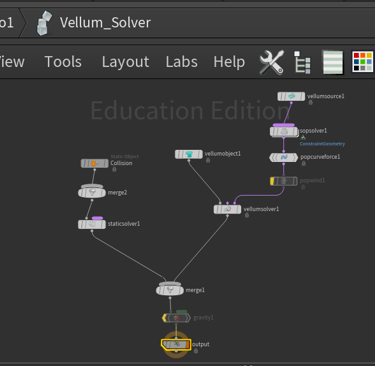The image size is (375, 366).
Task: Click the small badge below vellumsource1
Action: [x=311, y=102]
